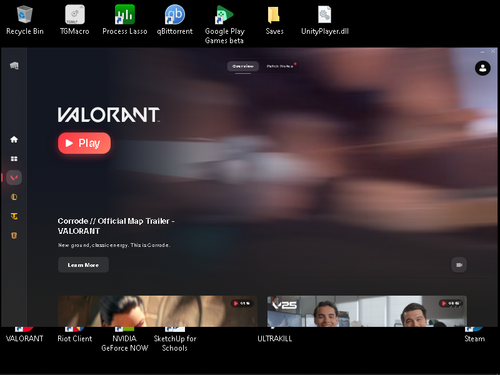This screenshot has height=375, width=500.
Task: Select SketchUp for Schools desktop shortcut label
Action: tap(175, 343)
